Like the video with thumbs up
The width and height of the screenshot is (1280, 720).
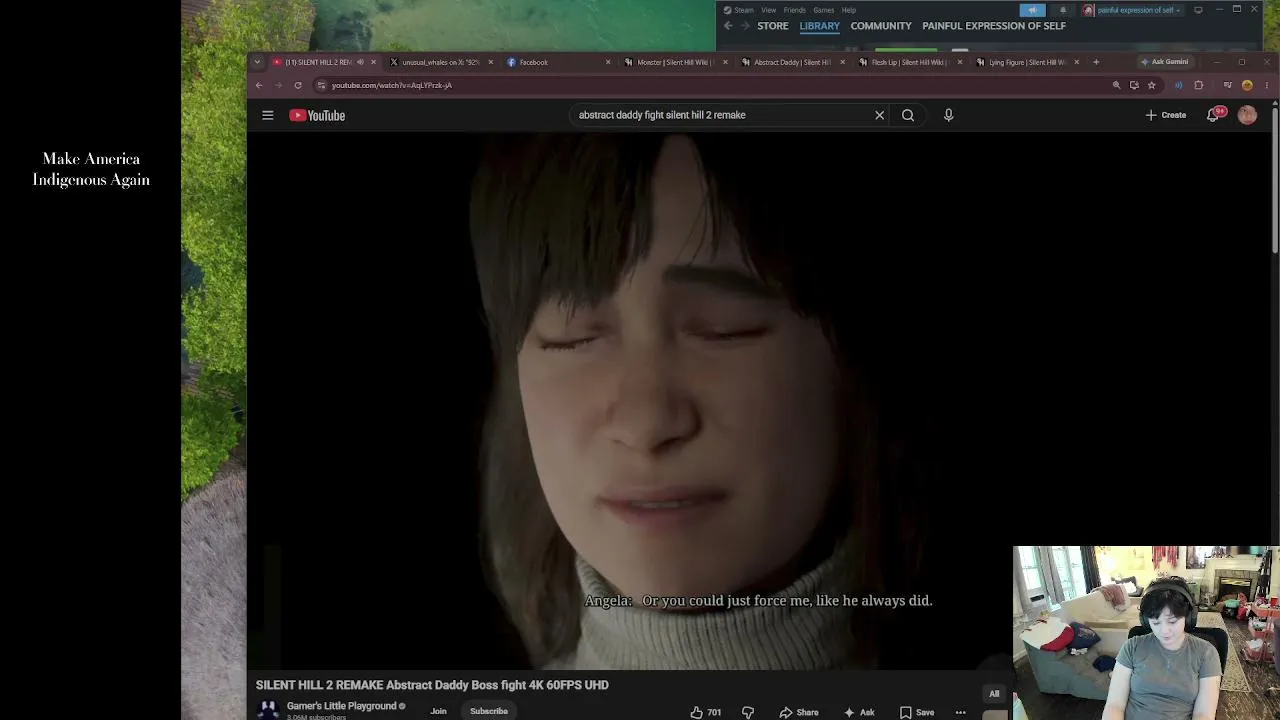click(705, 712)
